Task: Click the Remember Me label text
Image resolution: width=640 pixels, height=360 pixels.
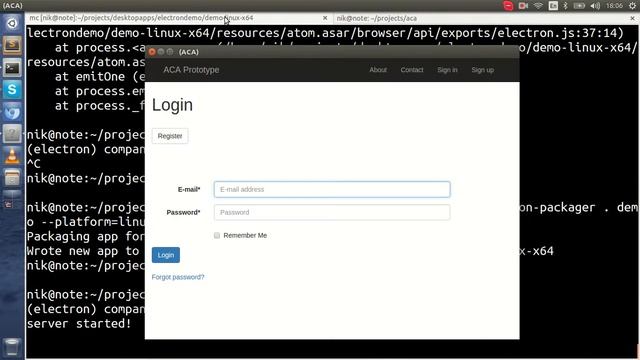Action: [245, 236]
